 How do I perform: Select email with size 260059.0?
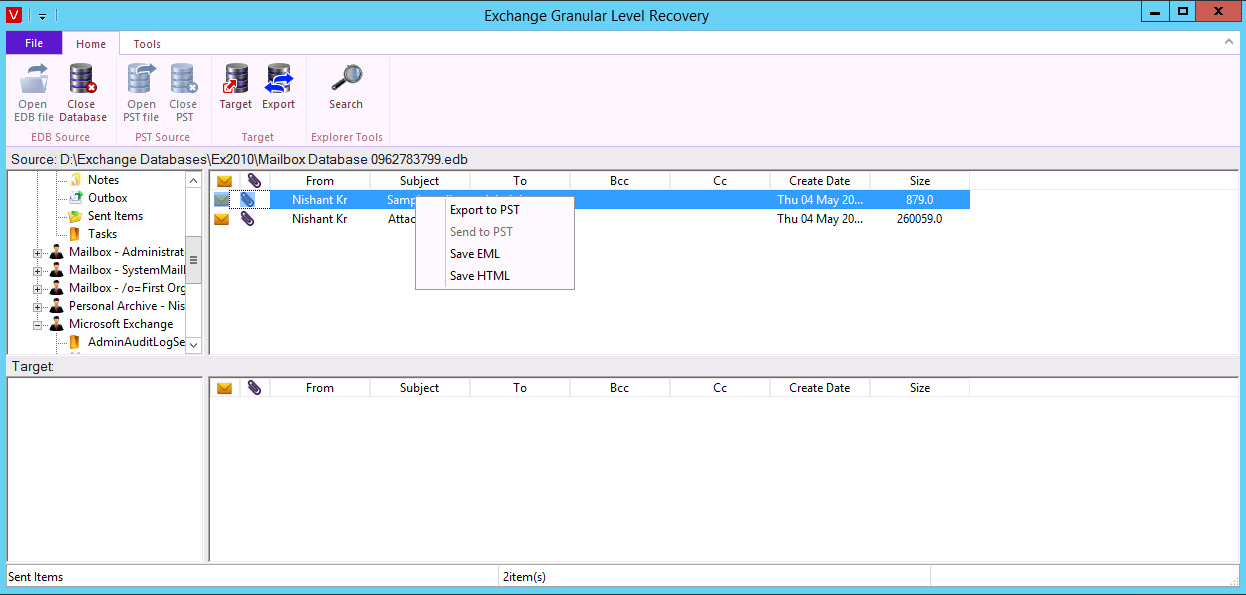pyautogui.click(x=590, y=219)
